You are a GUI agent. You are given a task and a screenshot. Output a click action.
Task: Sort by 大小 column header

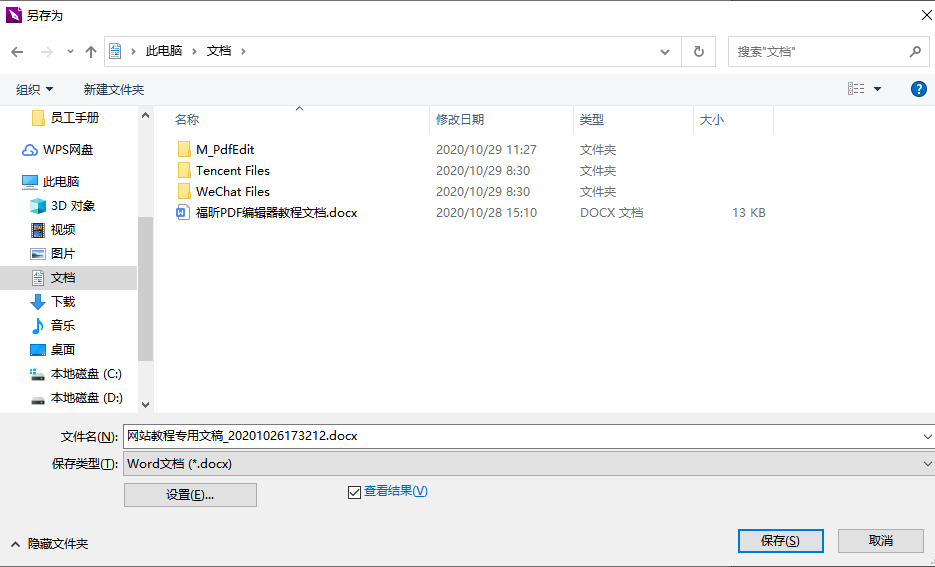(712, 120)
